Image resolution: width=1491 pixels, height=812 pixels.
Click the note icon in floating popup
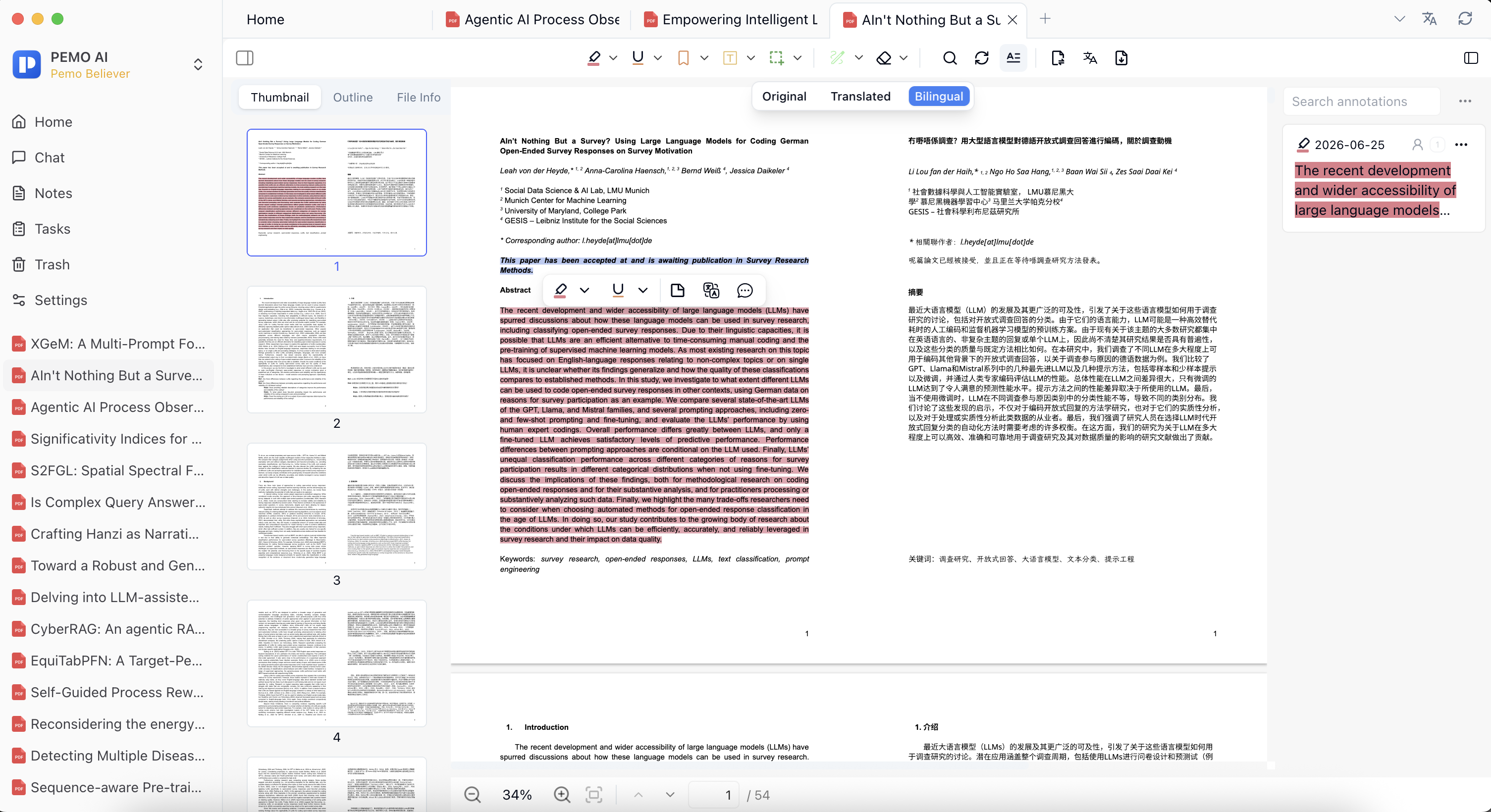[x=677, y=290]
